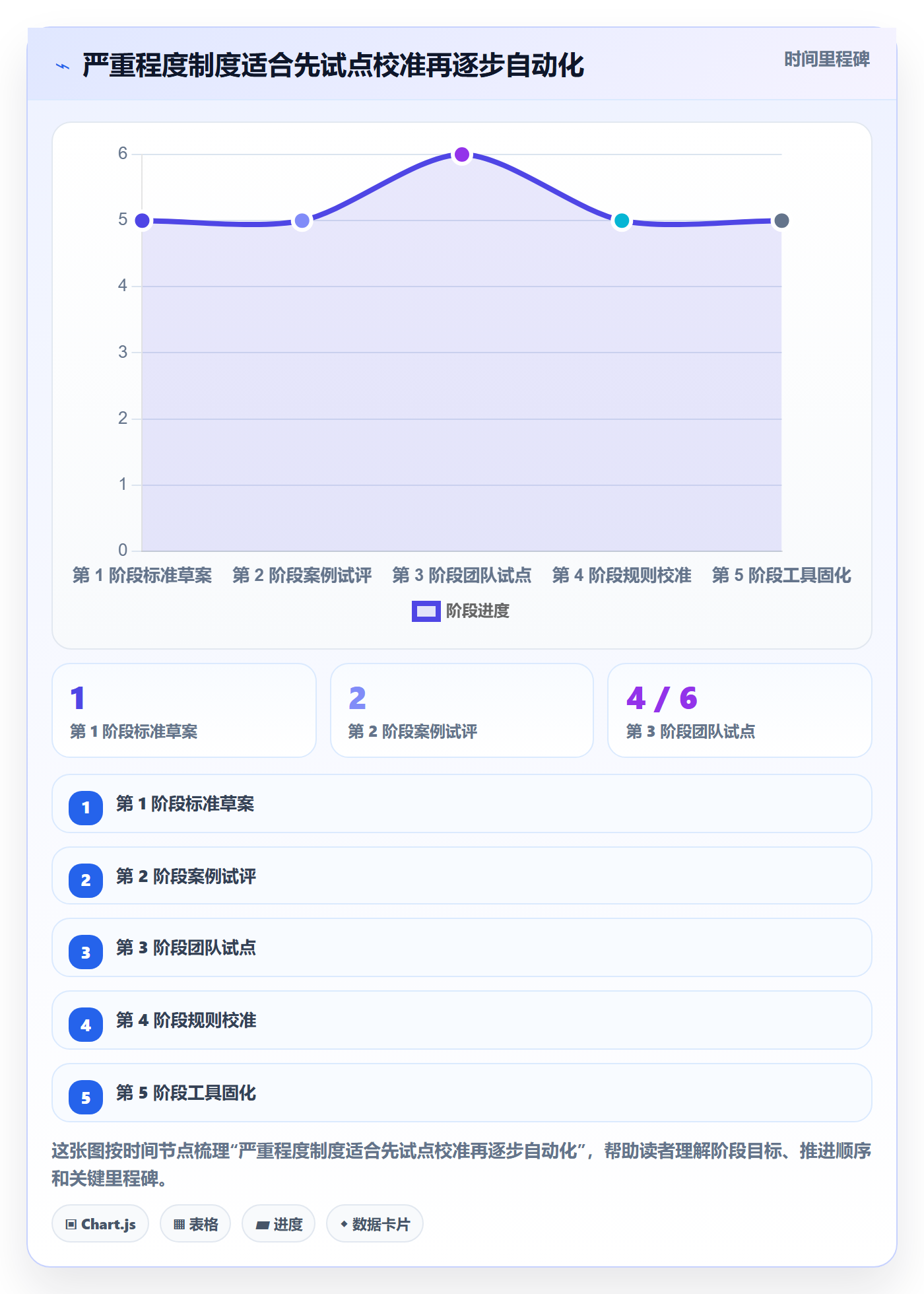Click the blue number 1 badge in the list
Image resolution: width=924 pixels, height=1294 pixels.
(86, 807)
